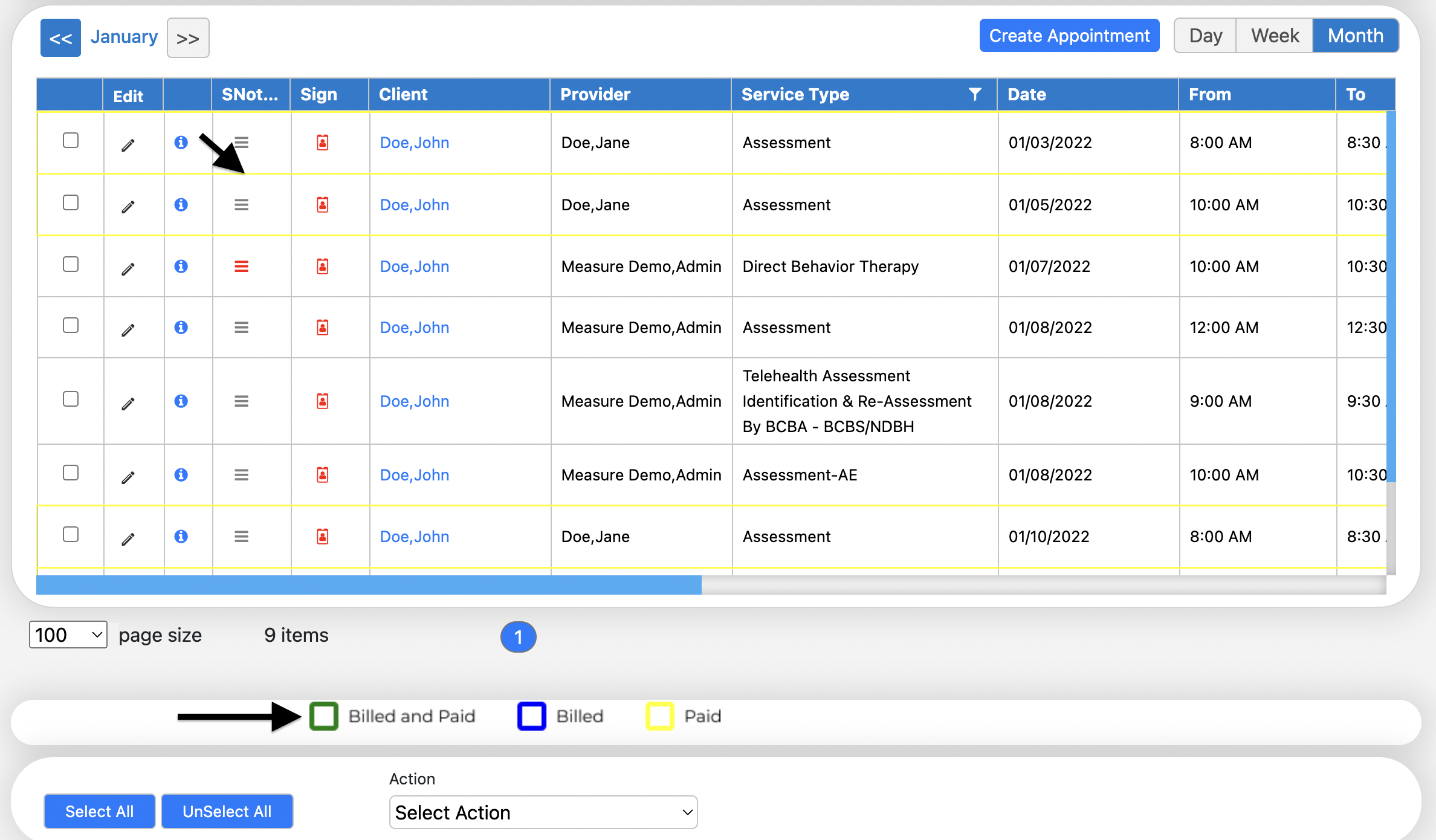The width and height of the screenshot is (1436, 840).
Task: Select checkbox for Assessment-AE appointment
Action: click(71, 473)
